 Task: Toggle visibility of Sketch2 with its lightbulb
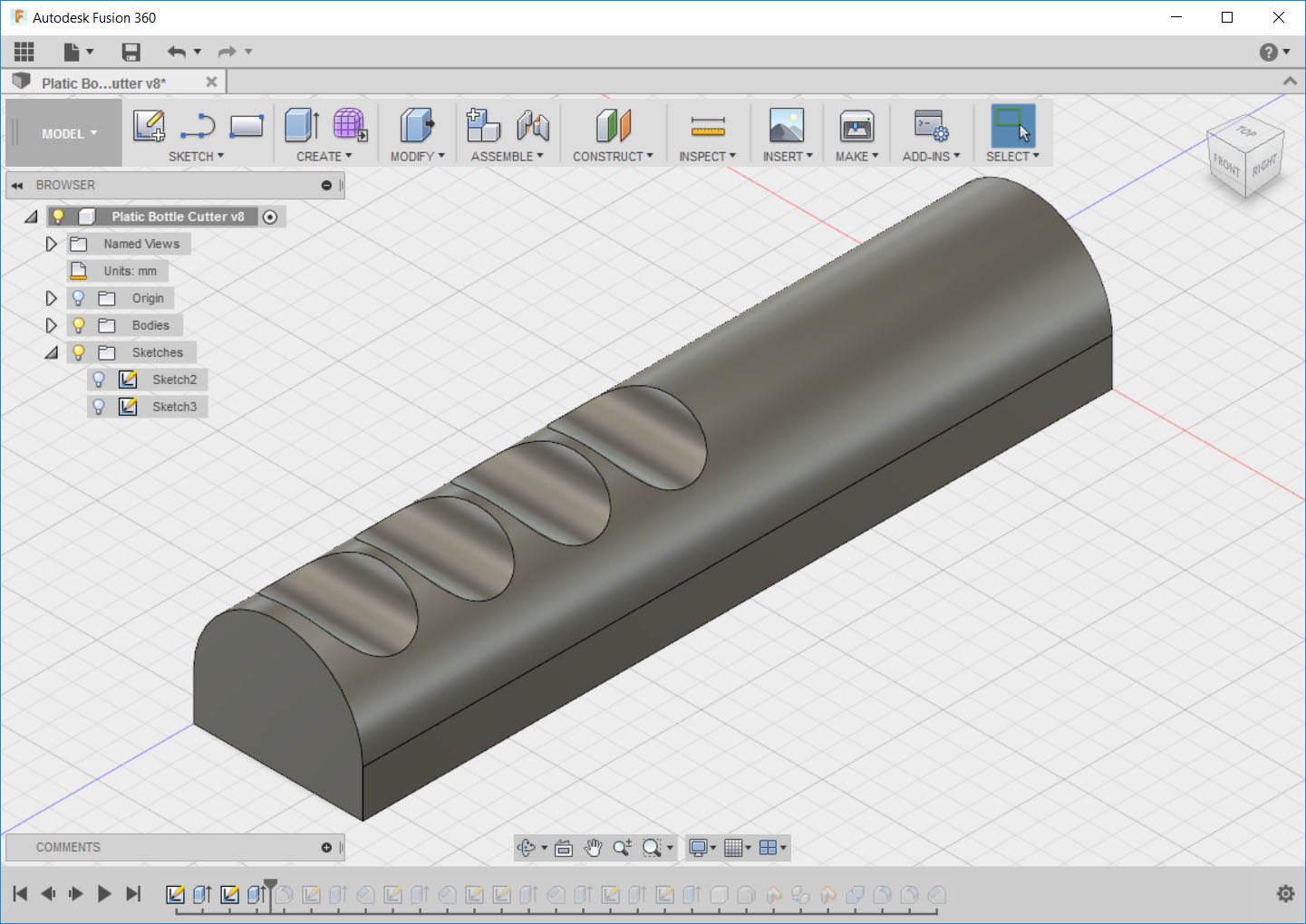[98, 379]
